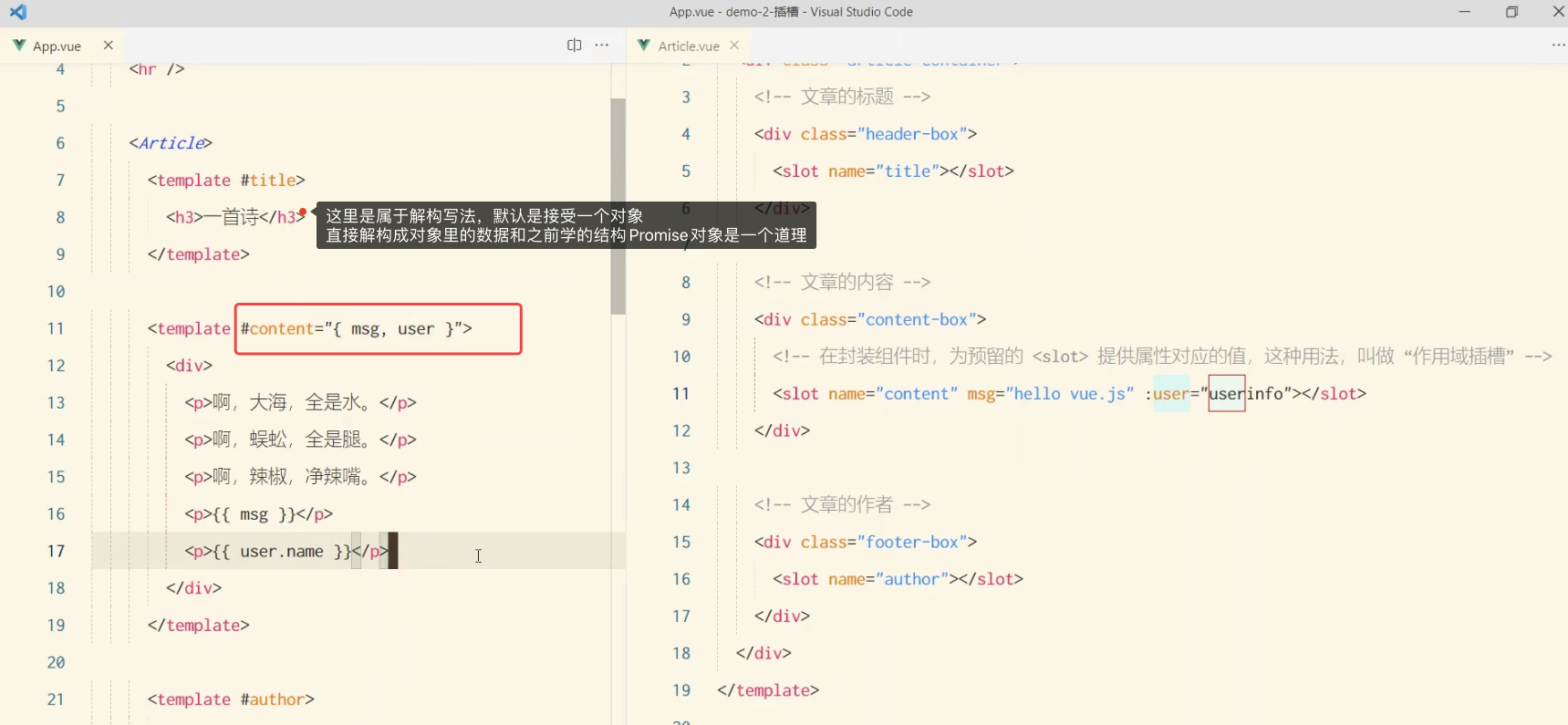Click the VS Code logo in title bar
The image size is (1568, 725).
18,12
